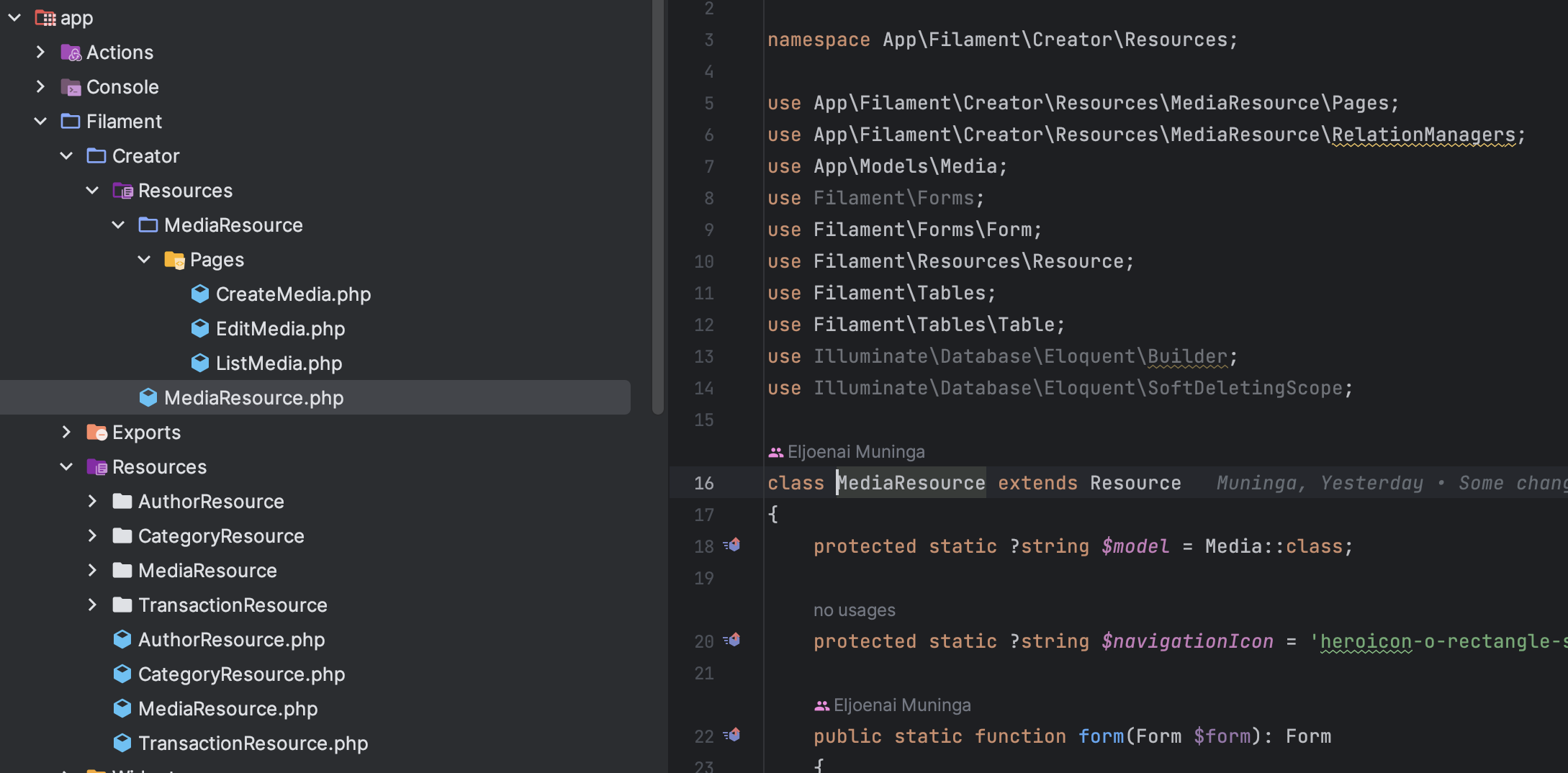Expand the Actions folder
This screenshot has width=1568, height=773.
click(x=41, y=53)
